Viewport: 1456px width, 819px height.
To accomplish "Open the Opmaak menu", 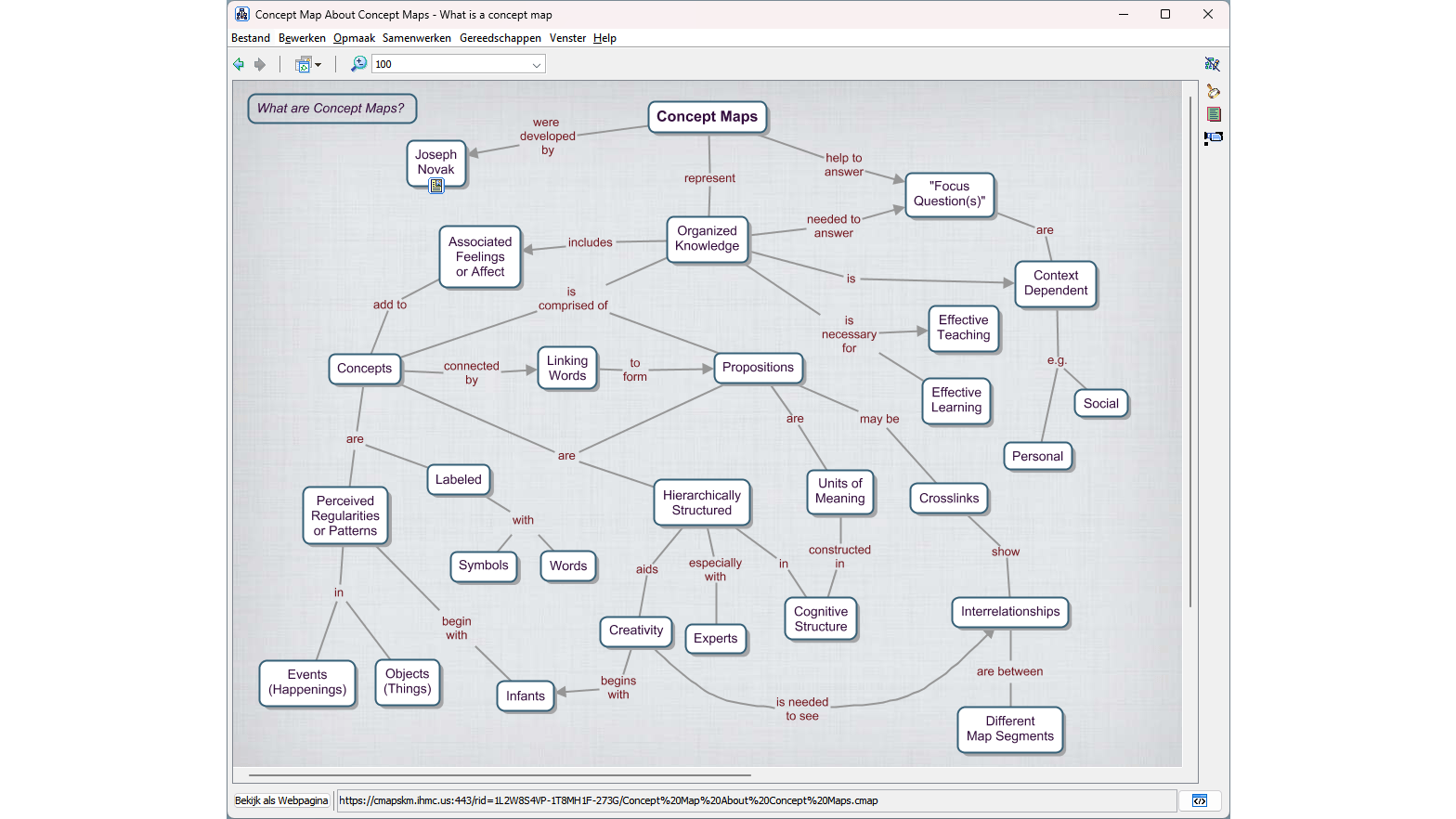I will [x=355, y=38].
